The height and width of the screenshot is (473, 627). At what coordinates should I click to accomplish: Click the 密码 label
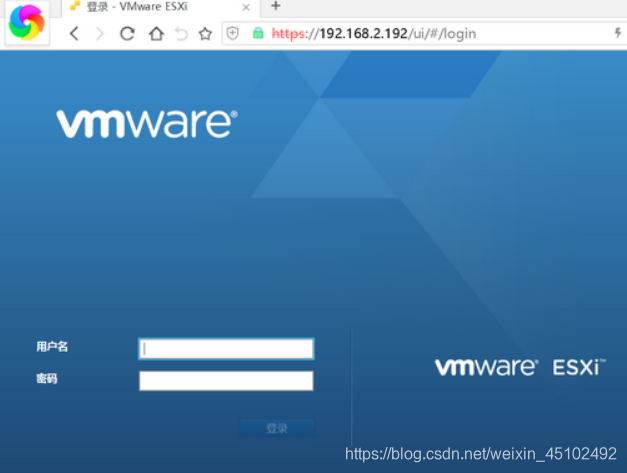click(47, 378)
